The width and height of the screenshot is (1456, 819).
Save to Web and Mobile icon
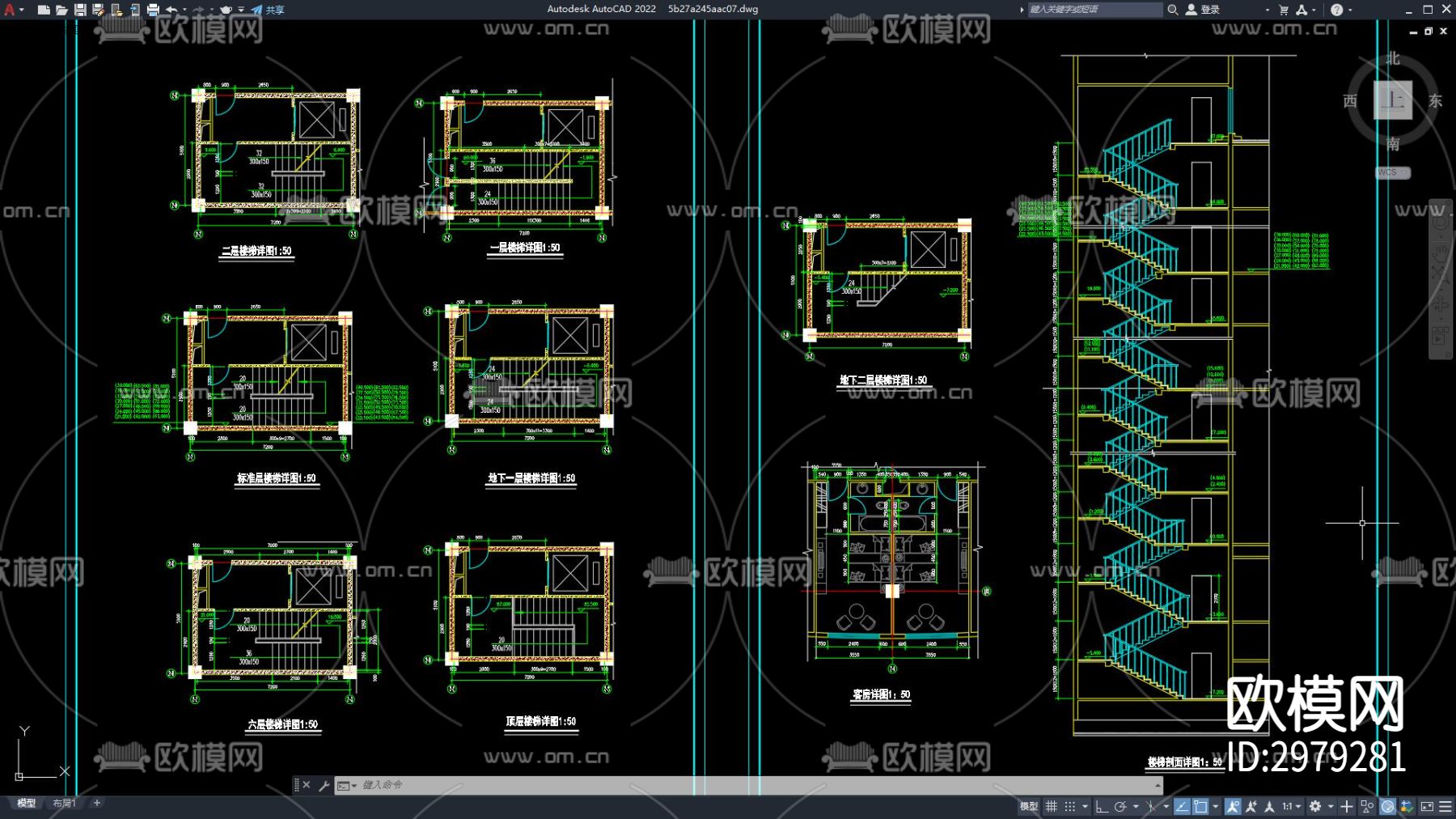pyautogui.click(x=134, y=10)
